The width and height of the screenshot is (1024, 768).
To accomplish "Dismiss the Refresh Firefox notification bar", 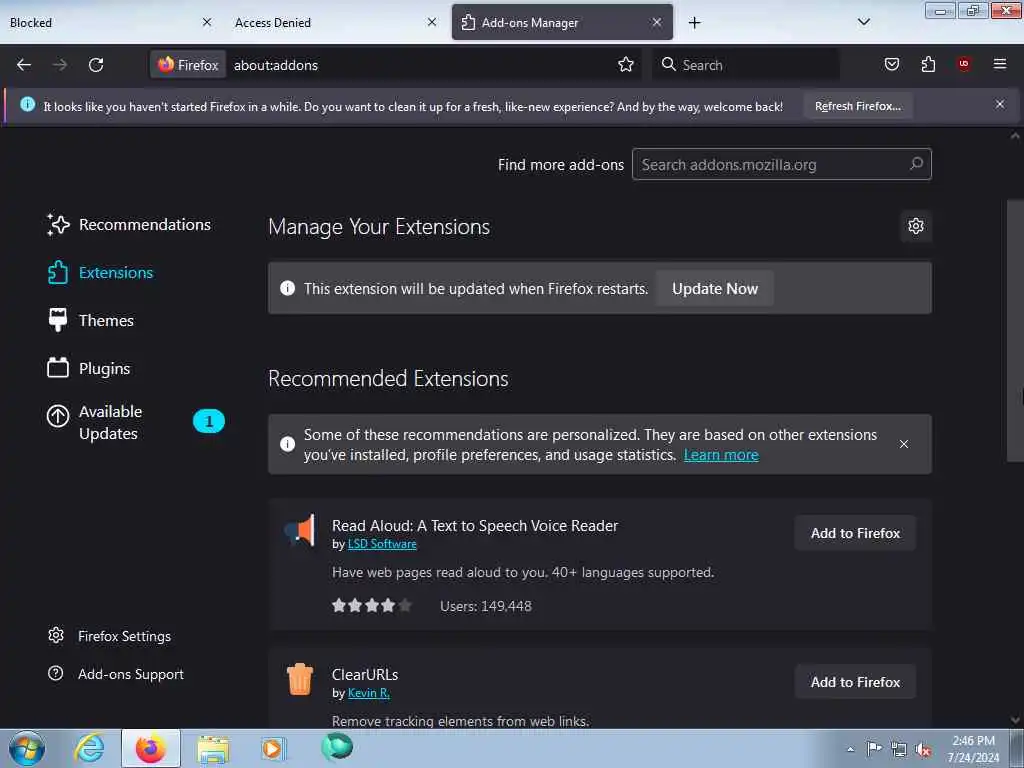I will [x=999, y=104].
